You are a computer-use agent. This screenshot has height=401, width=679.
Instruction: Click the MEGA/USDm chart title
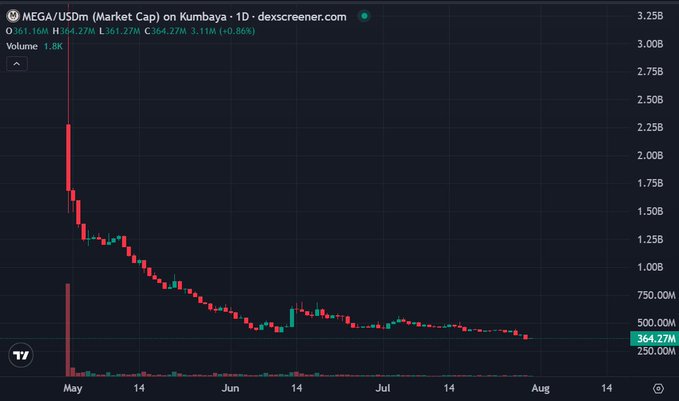point(184,16)
